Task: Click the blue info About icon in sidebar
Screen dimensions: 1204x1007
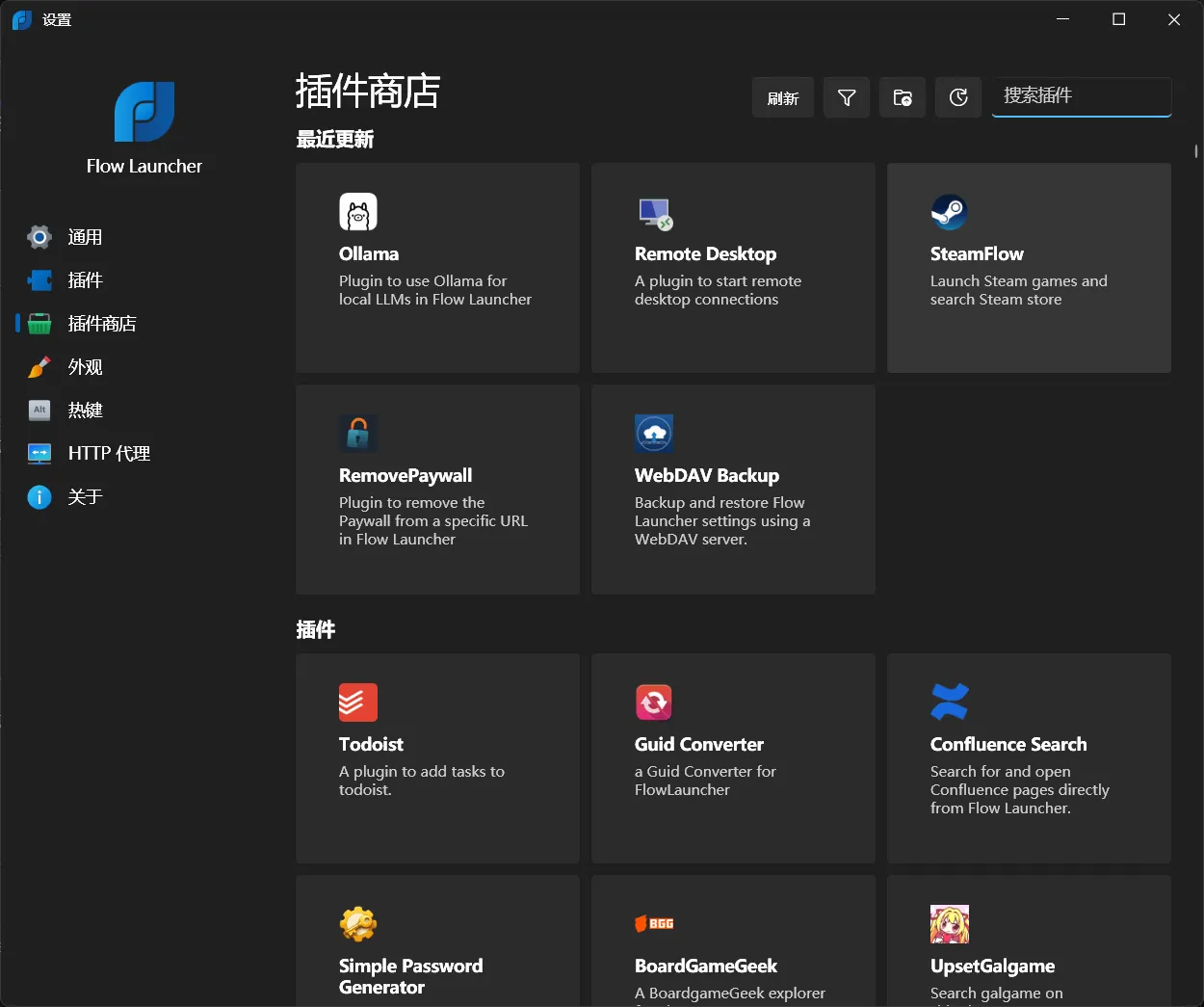Action: pos(39,496)
